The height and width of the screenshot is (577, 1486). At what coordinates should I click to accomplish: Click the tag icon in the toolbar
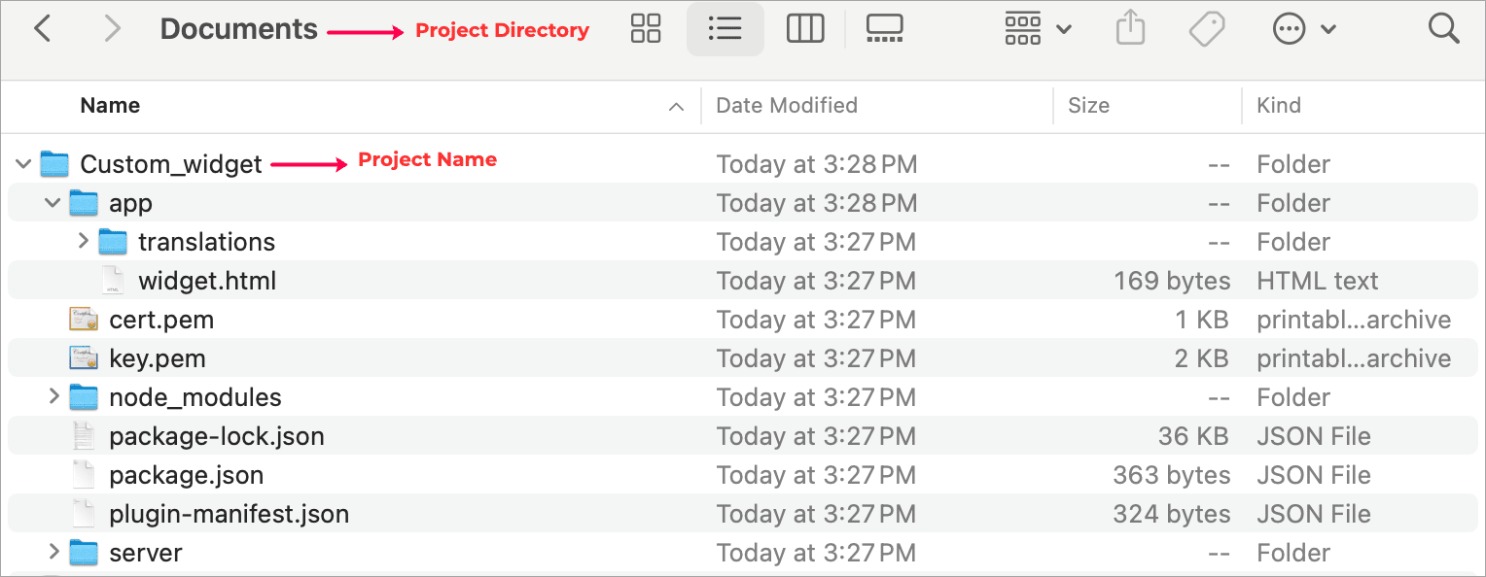point(1207,29)
